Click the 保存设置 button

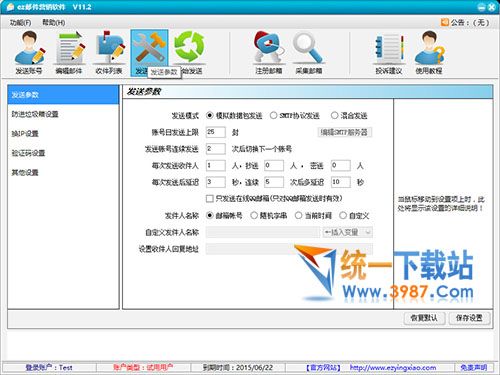click(469, 318)
